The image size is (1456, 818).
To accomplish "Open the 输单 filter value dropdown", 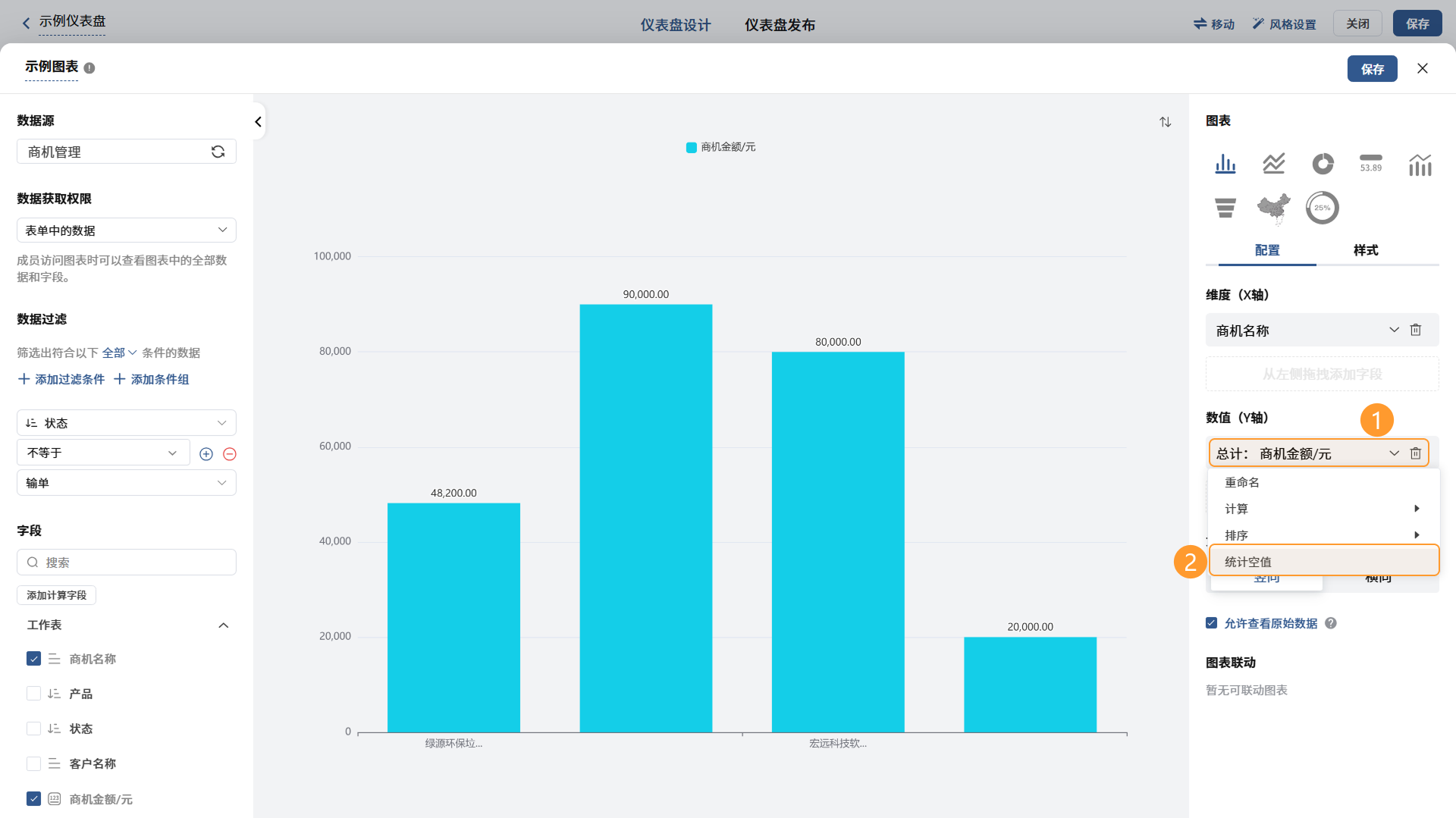I will (x=127, y=483).
